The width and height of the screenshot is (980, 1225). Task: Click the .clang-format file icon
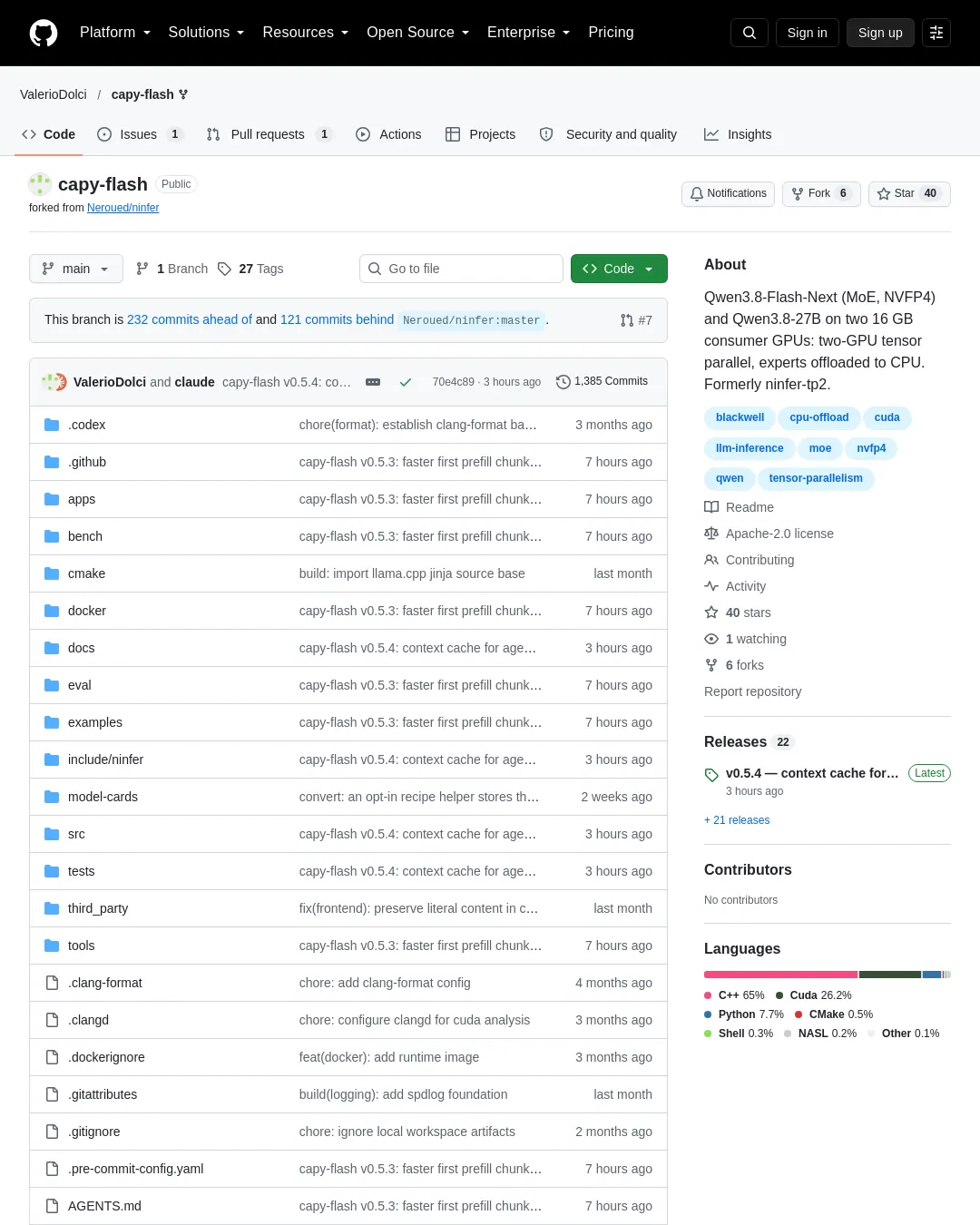52,983
